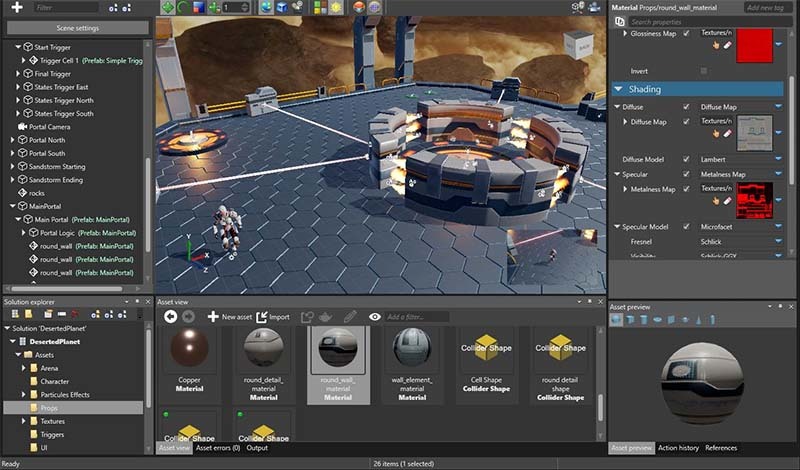Toggle the eye filter icon in Asset view
800x470 pixels.
click(x=375, y=317)
